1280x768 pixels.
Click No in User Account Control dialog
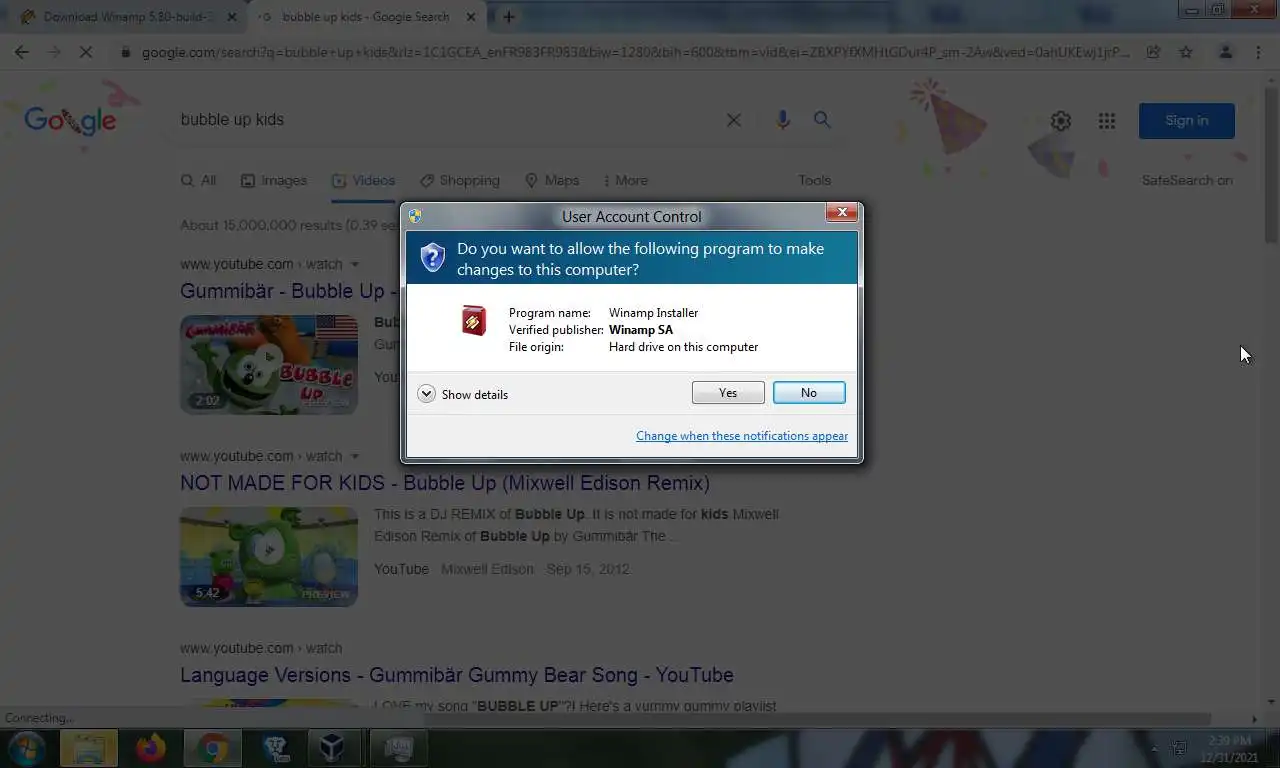(809, 393)
